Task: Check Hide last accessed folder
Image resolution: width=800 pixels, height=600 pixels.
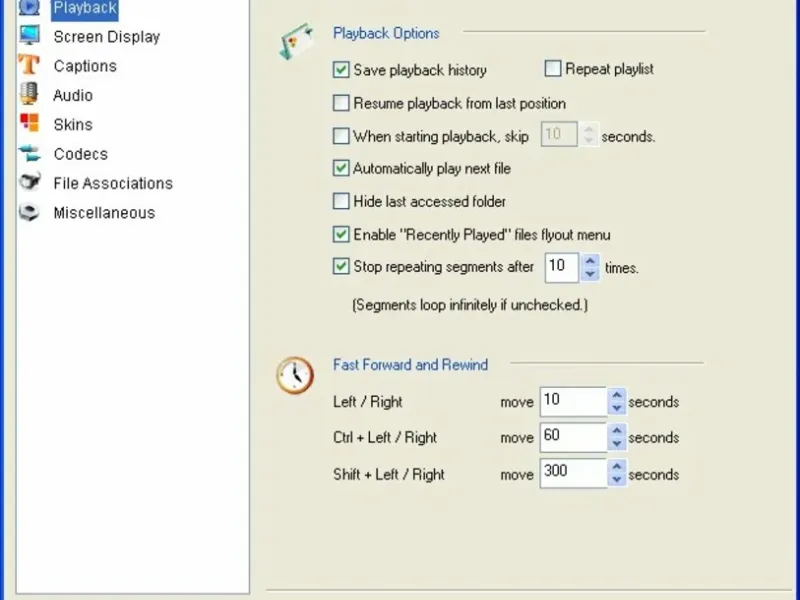Action: (341, 201)
